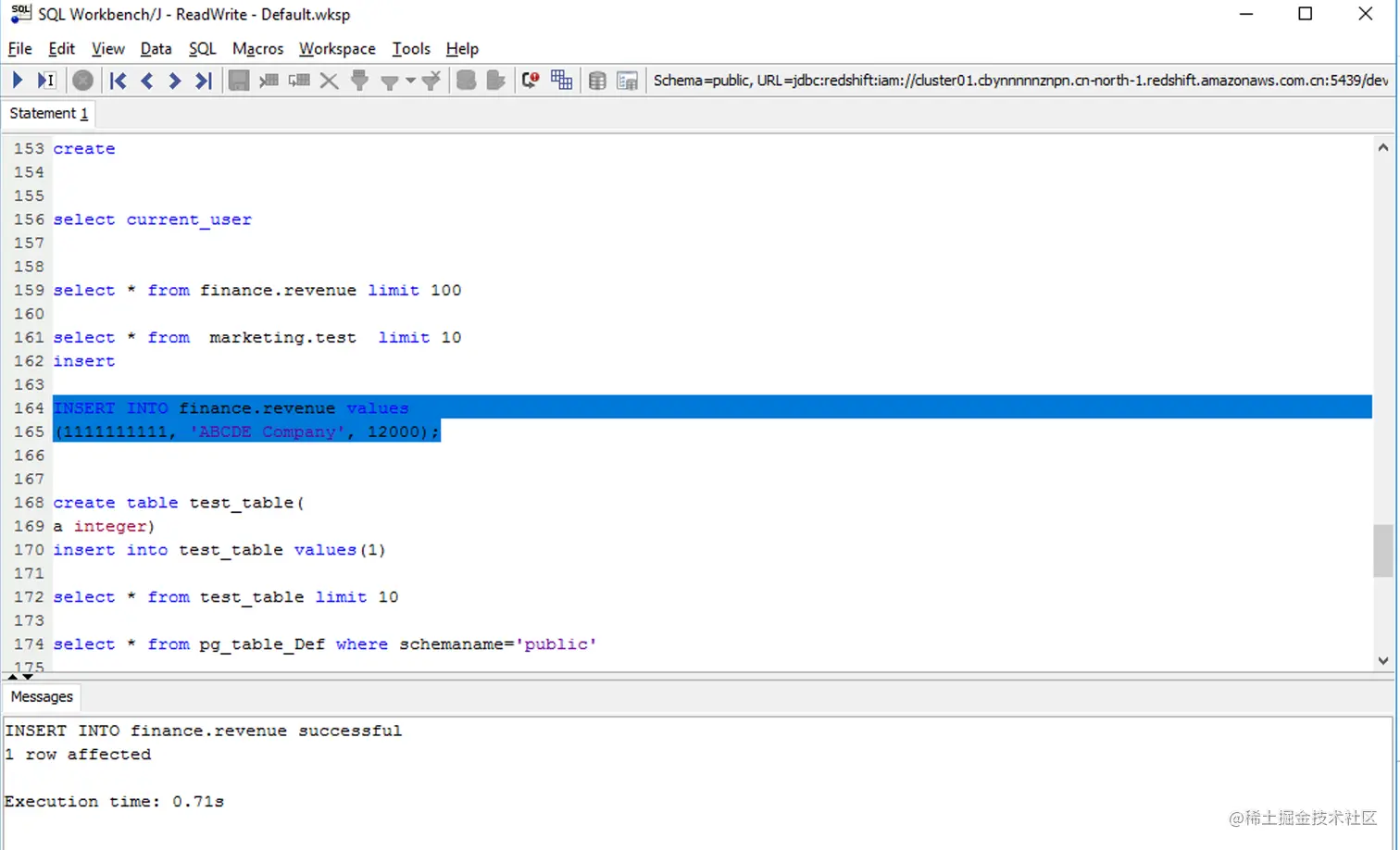Viewport: 1400px width, 850px height.
Task: Click the Filter by selection icon
Action: pyautogui.click(x=359, y=81)
